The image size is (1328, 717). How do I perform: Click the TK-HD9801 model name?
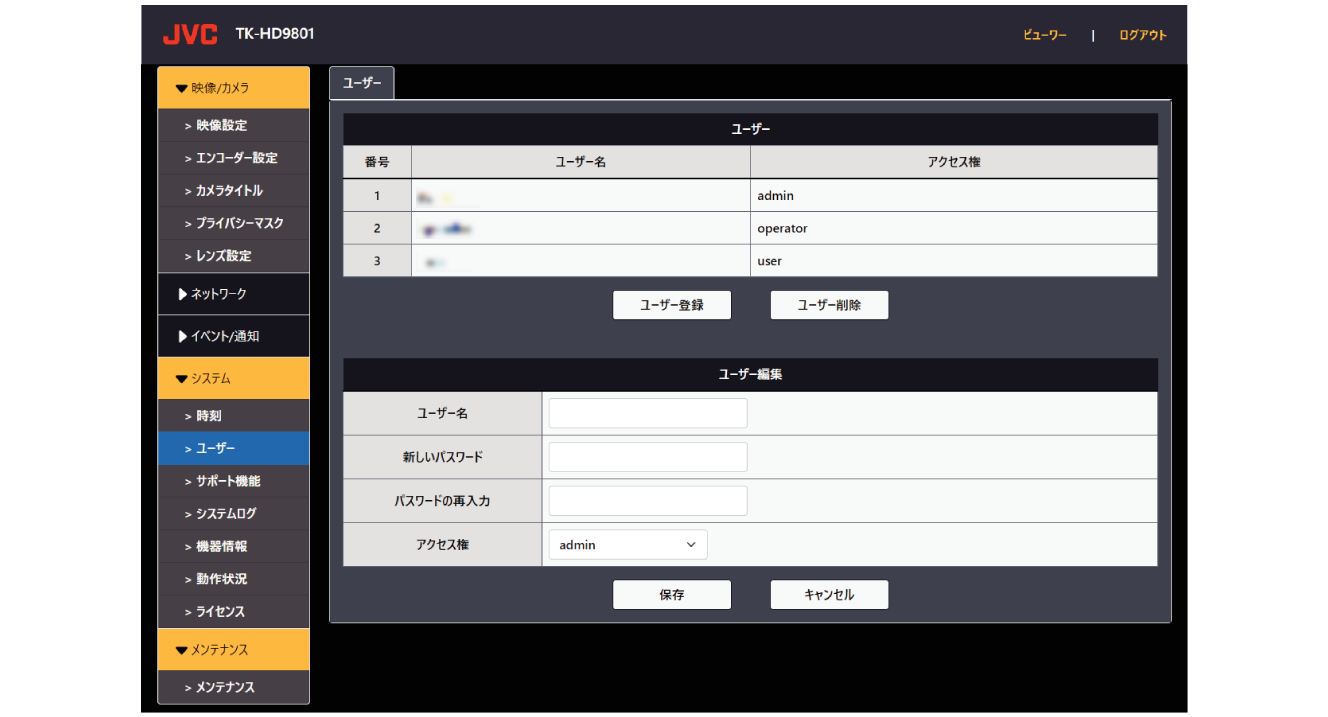point(275,34)
